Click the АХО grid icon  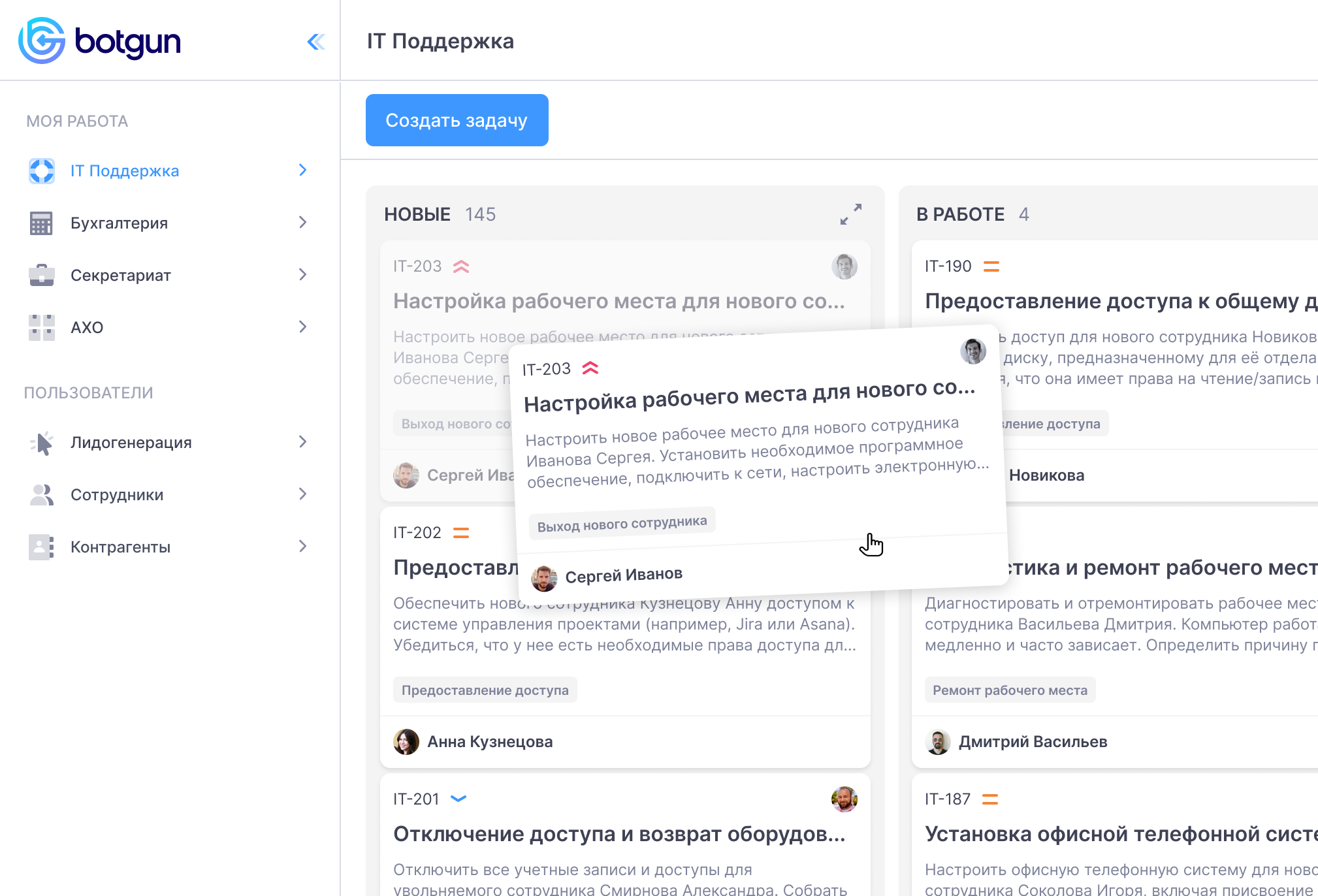42,327
